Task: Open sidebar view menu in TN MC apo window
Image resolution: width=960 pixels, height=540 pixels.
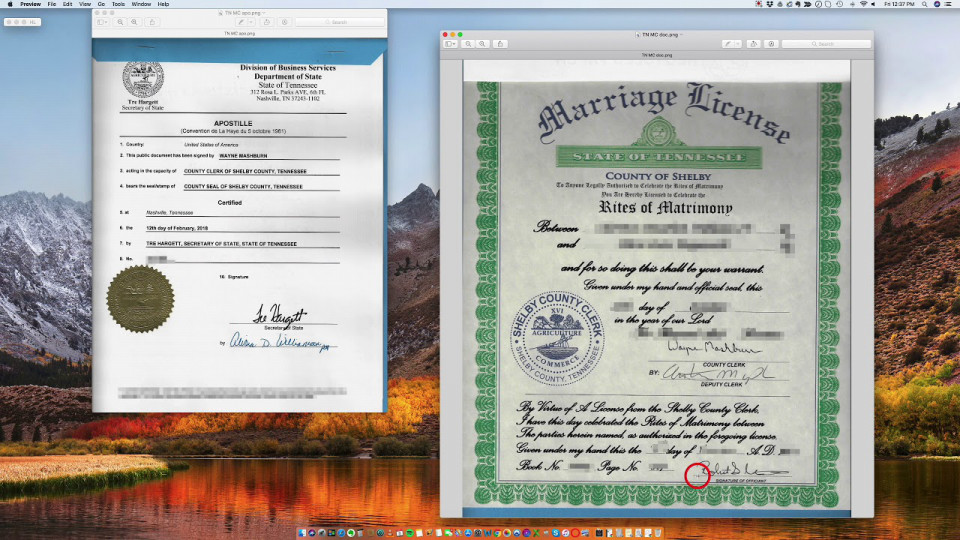Action: (x=102, y=22)
